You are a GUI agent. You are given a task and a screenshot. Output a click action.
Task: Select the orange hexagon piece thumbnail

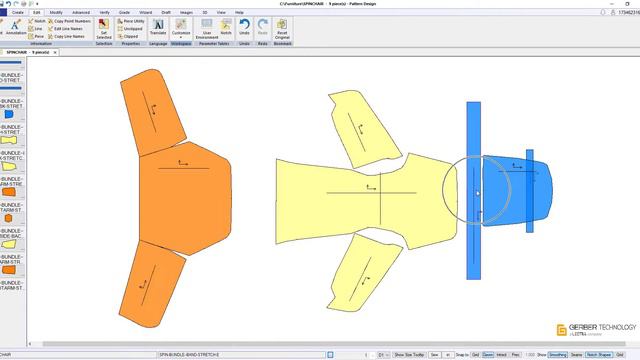[x=8, y=218]
